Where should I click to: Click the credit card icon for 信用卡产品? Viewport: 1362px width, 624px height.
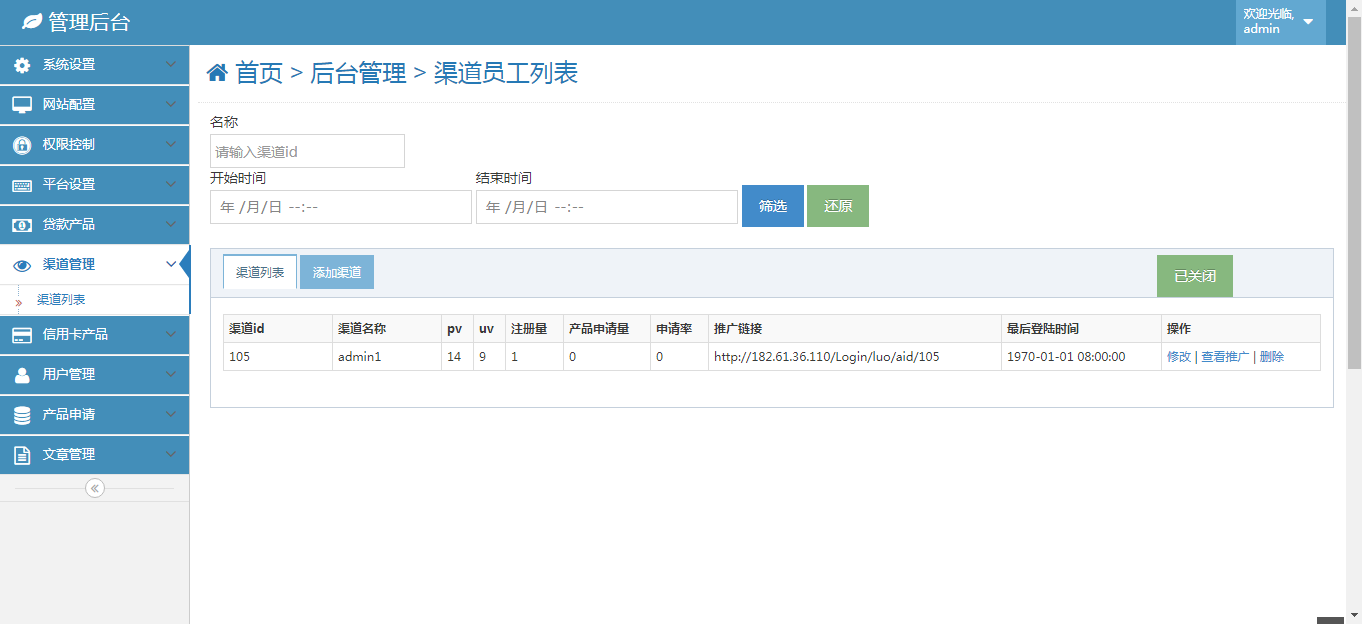click(x=22, y=335)
